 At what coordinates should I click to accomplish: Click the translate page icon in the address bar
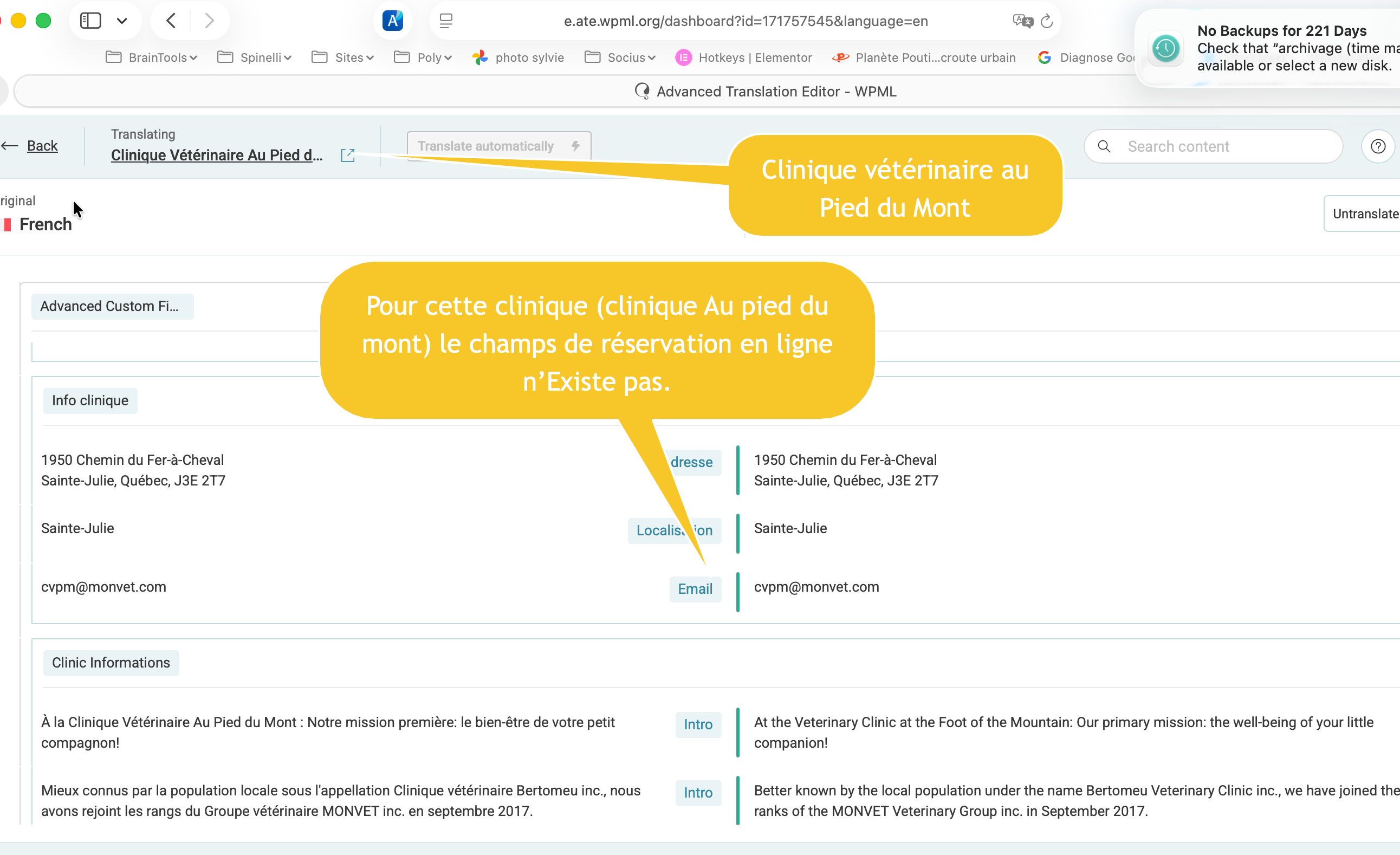coord(1023,21)
